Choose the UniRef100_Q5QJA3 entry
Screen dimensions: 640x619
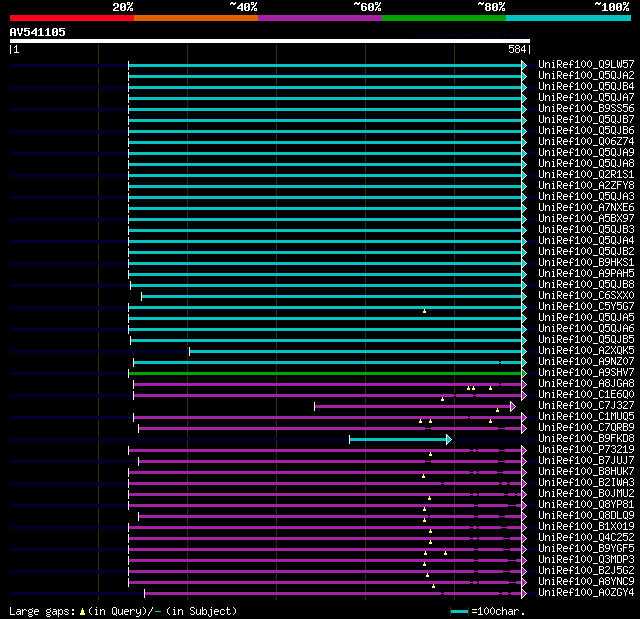(586, 197)
